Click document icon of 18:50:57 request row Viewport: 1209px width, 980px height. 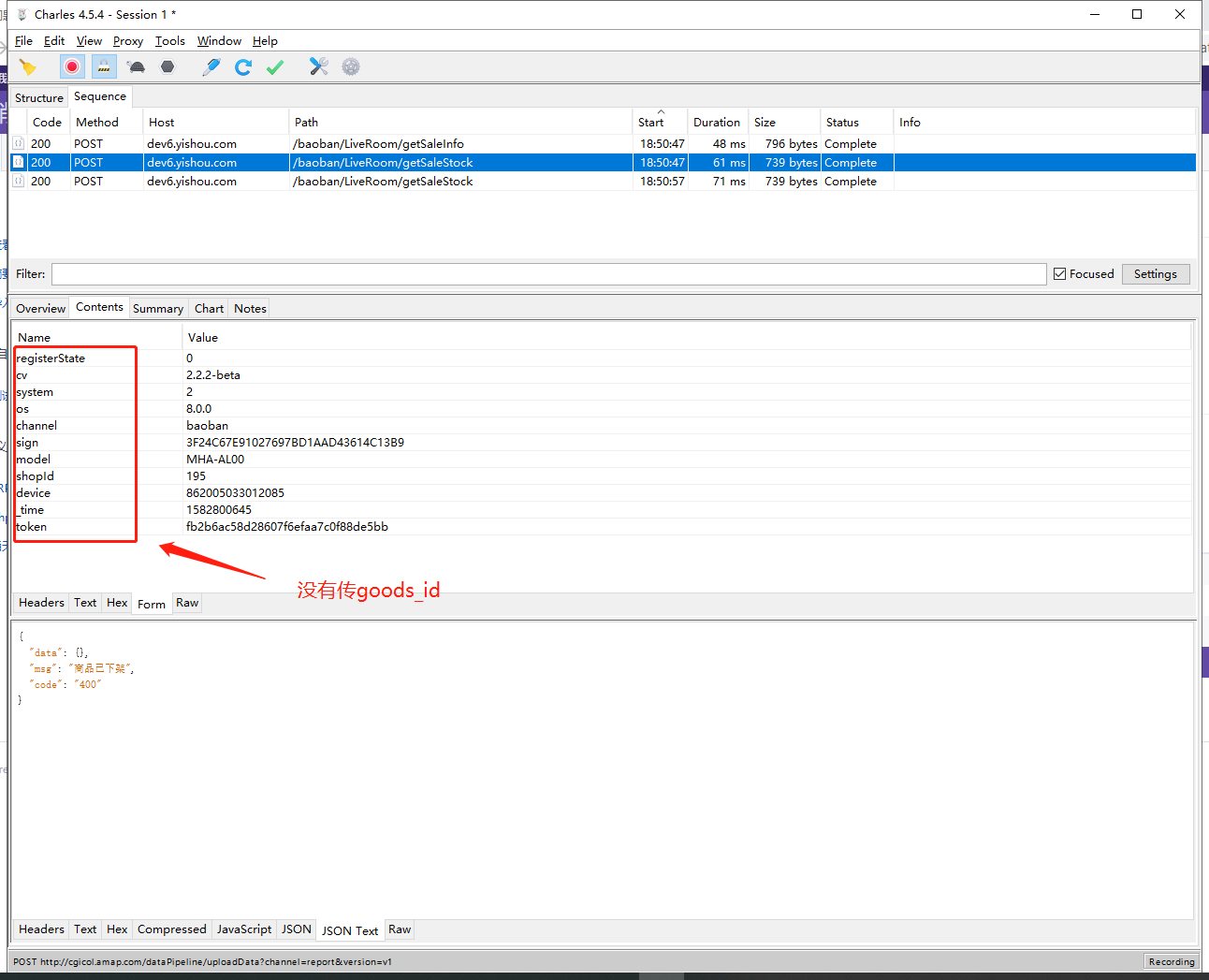click(x=18, y=181)
